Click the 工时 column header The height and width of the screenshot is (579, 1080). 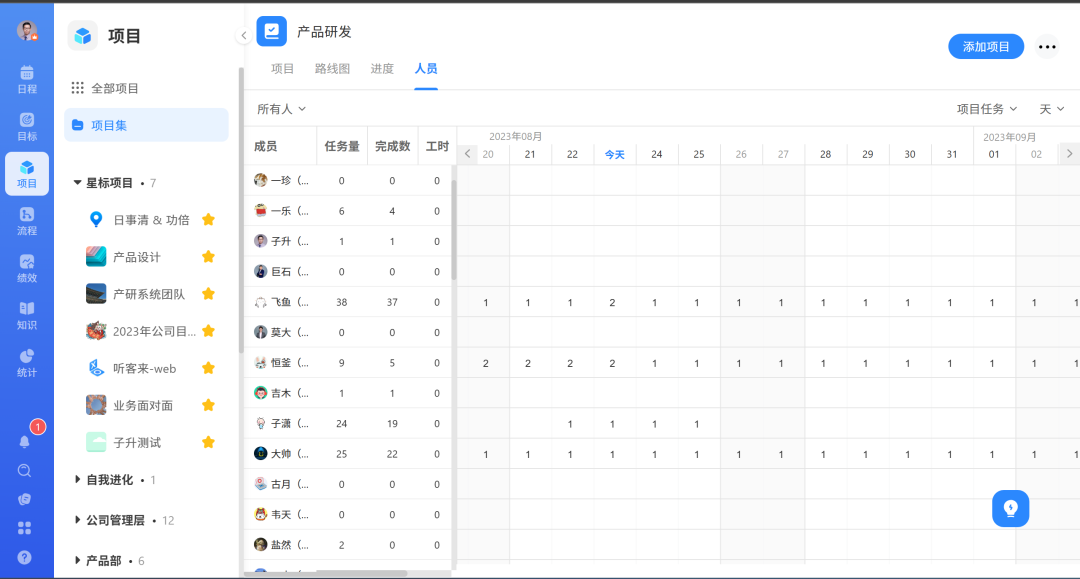(x=437, y=146)
